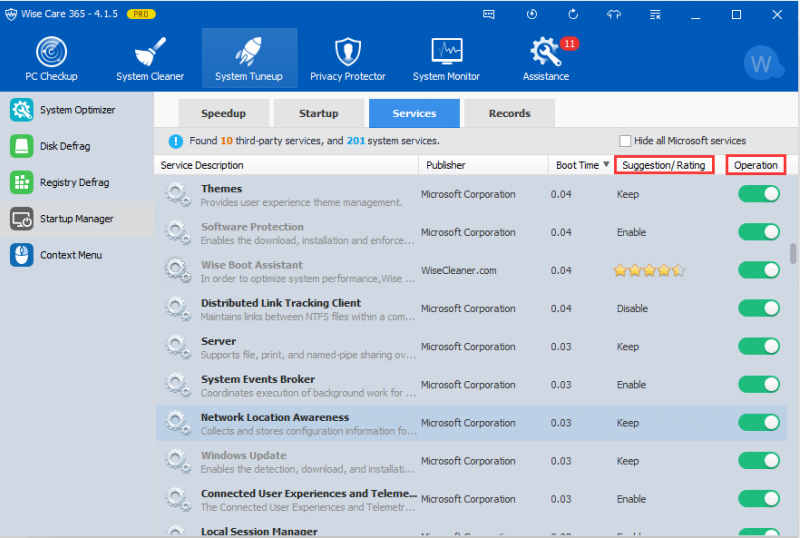Screen dimensions: 800x538
Task: Open System Cleaner broom icon
Action: [x=150, y=52]
